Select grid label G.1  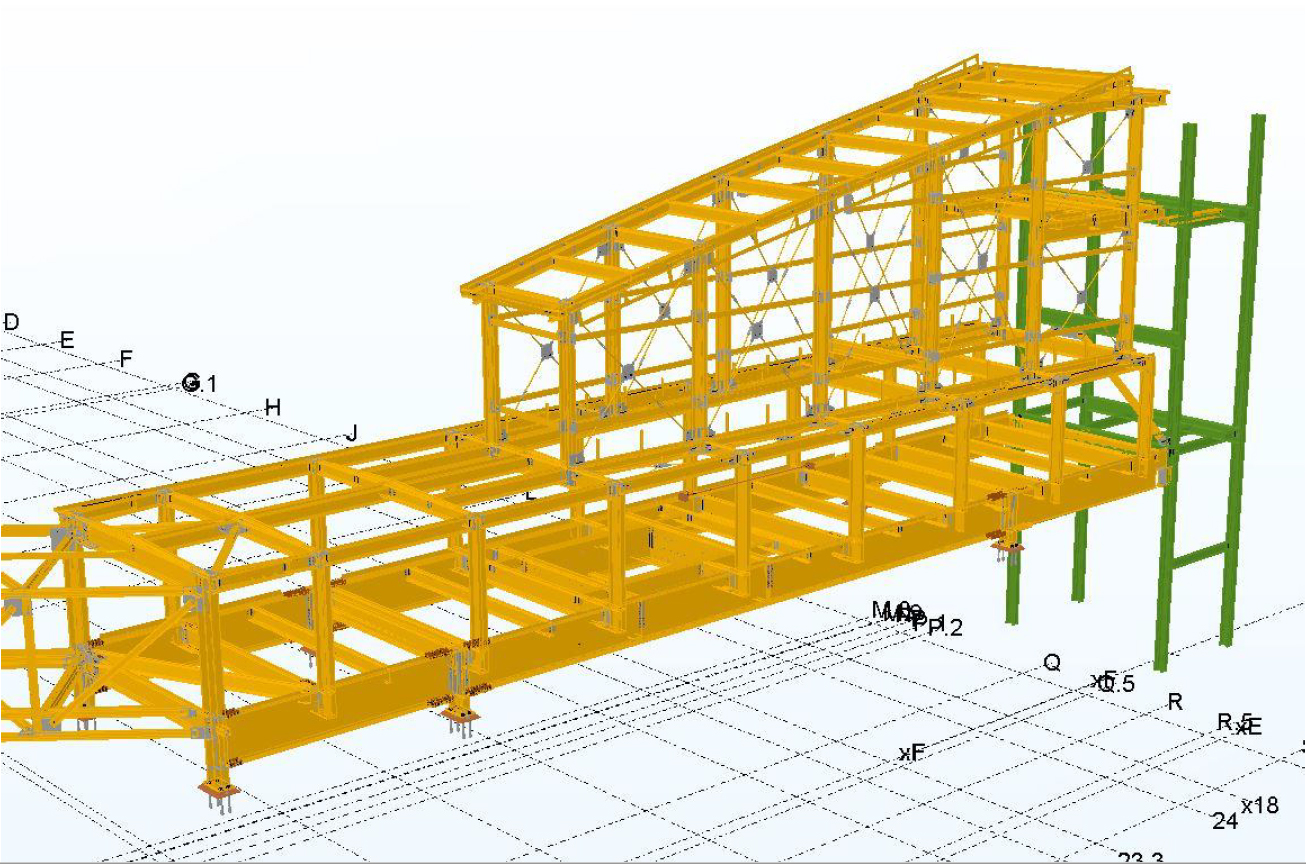coord(199,383)
